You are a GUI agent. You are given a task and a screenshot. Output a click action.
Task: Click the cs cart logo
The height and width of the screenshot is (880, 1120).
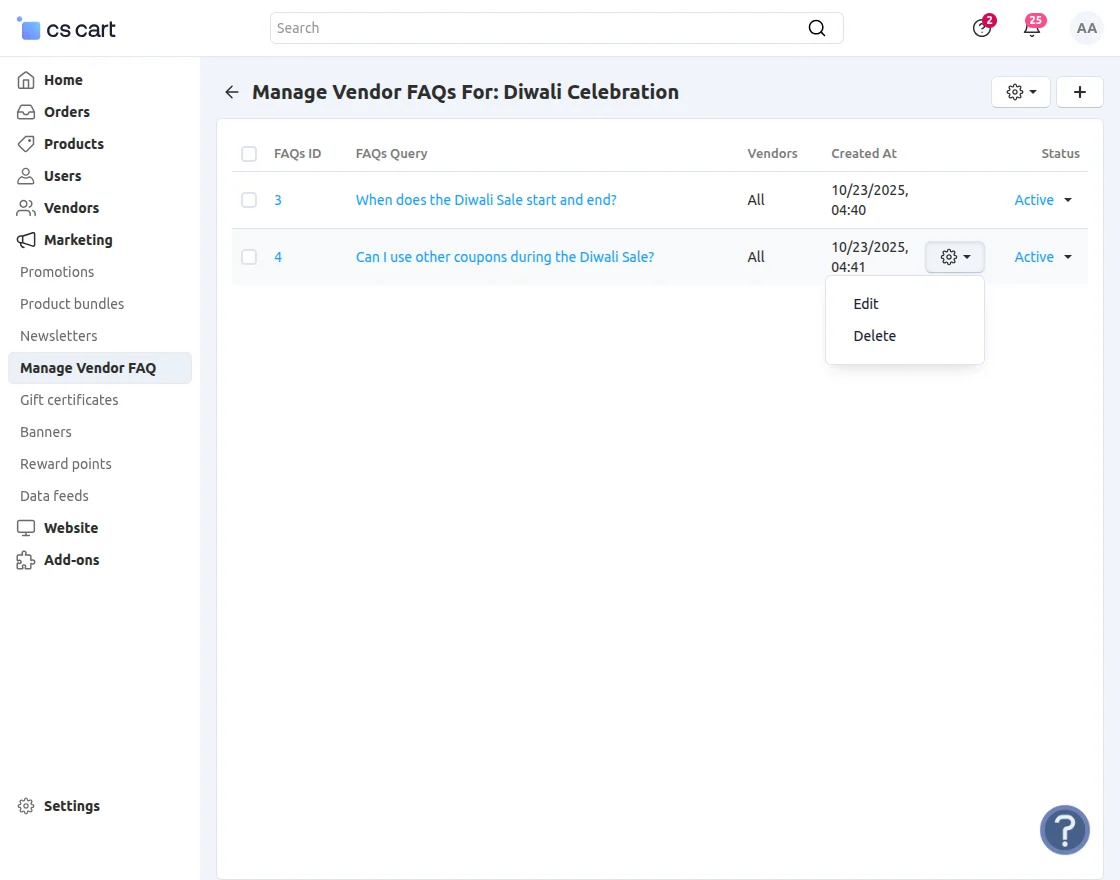click(x=67, y=29)
